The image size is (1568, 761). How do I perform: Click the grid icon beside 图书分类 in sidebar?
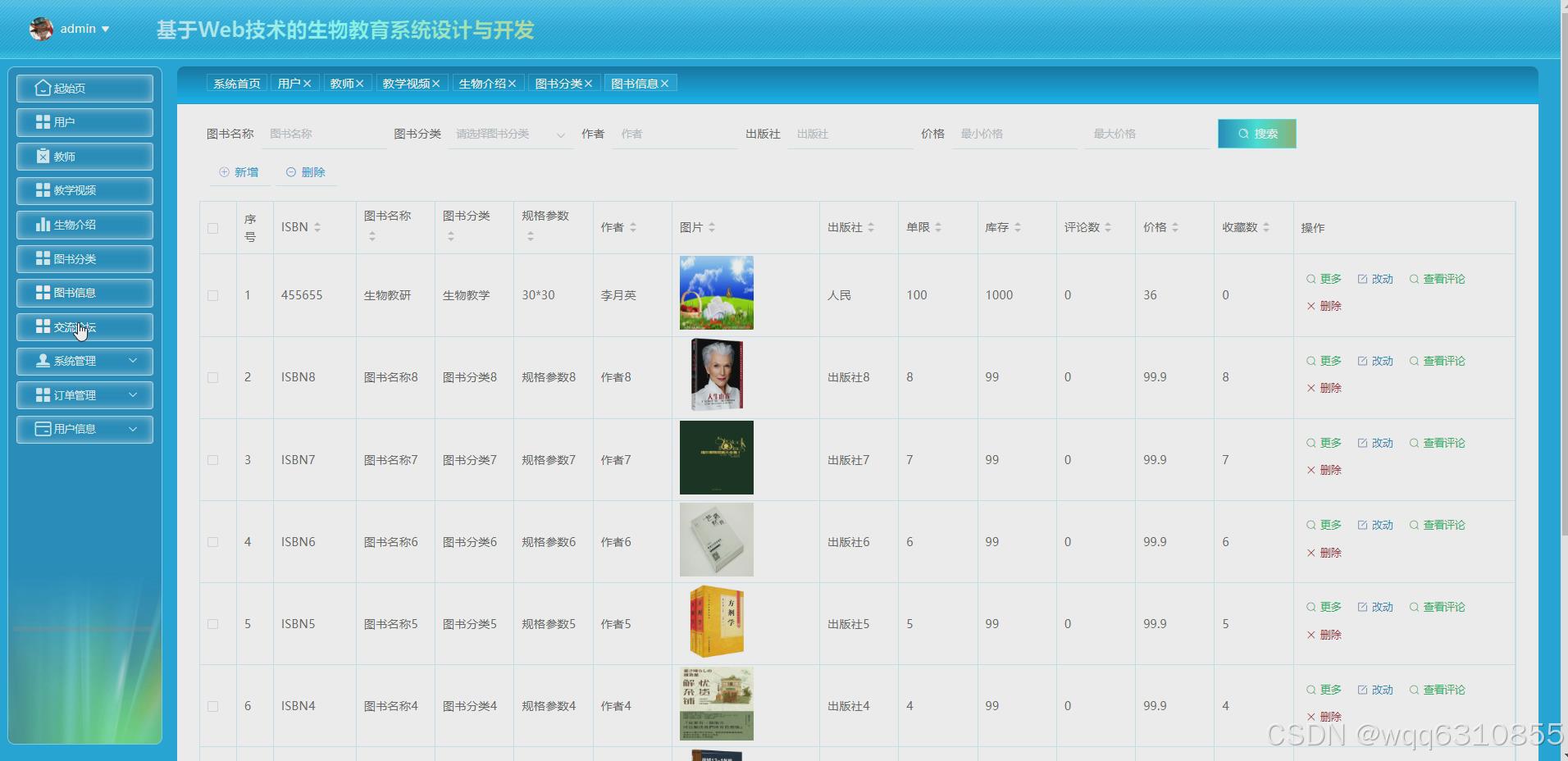(x=43, y=258)
